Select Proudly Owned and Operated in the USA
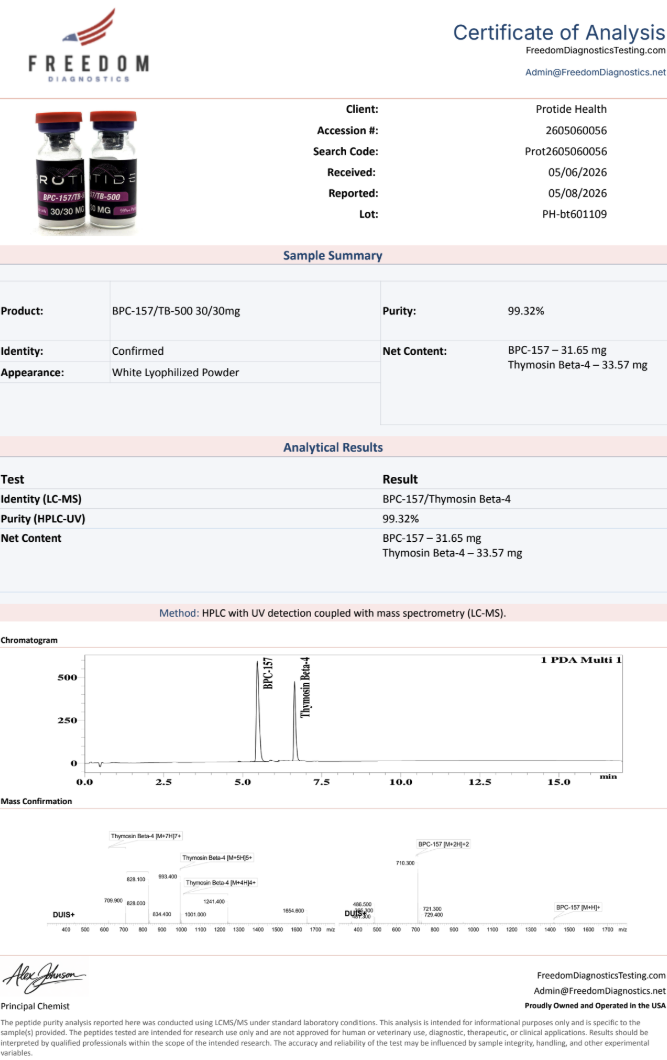Image resolution: width=667 pixels, height=1060 pixels. [x=595, y=1006]
